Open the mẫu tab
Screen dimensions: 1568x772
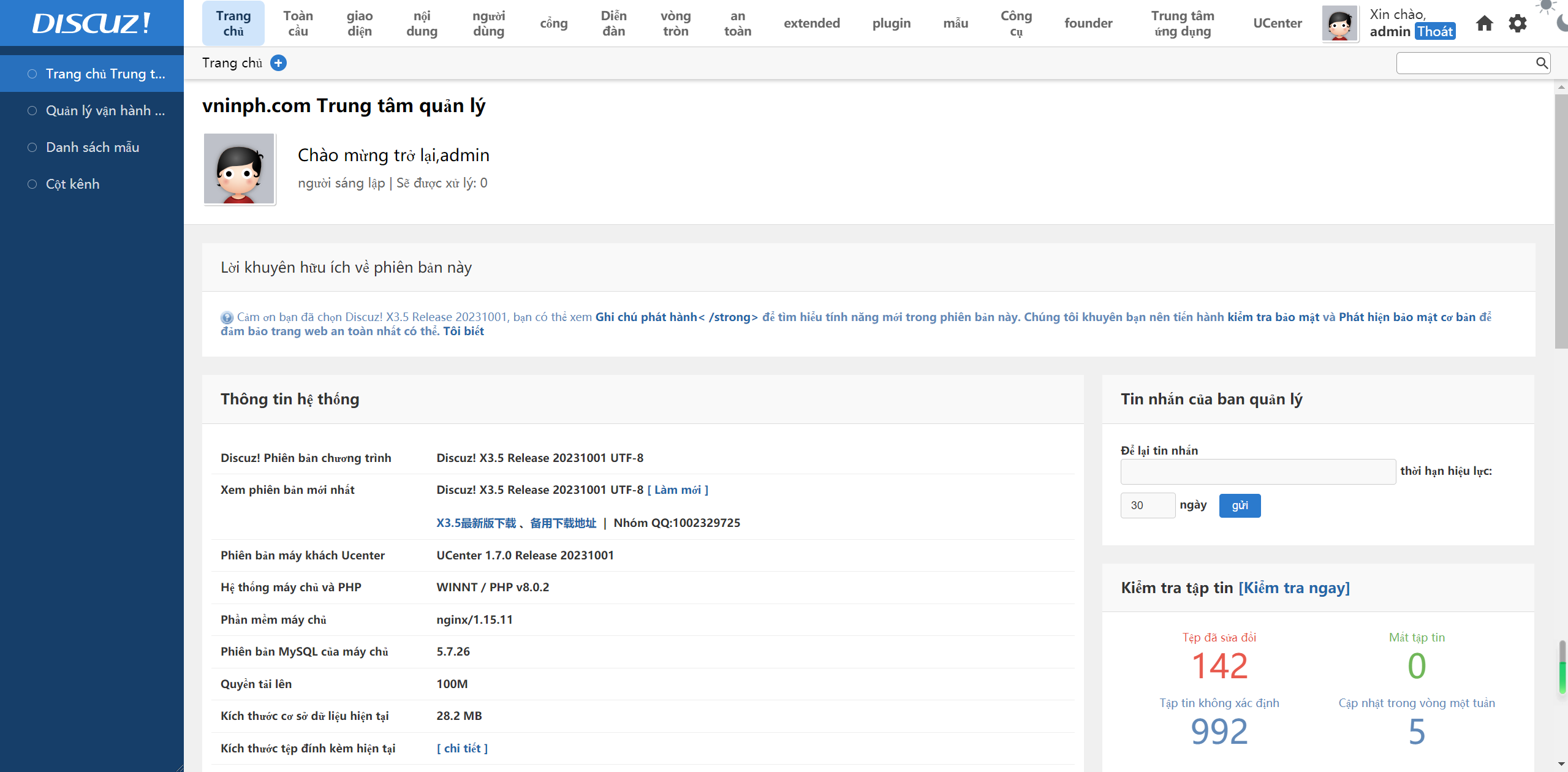point(955,23)
